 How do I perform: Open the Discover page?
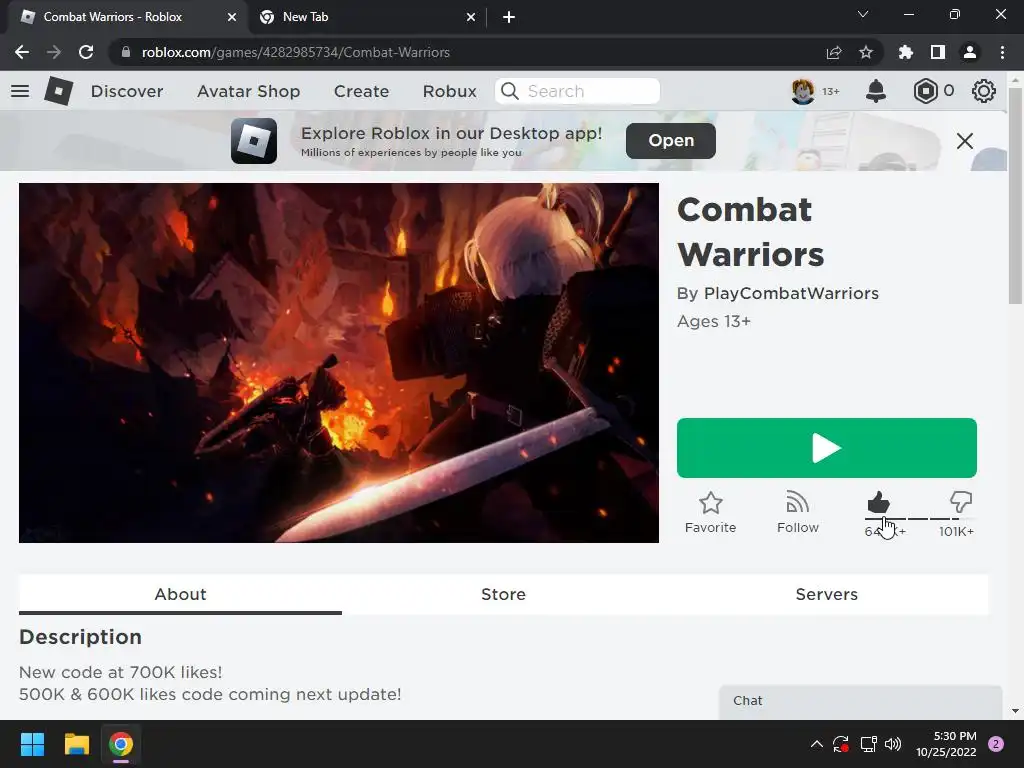coord(127,91)
